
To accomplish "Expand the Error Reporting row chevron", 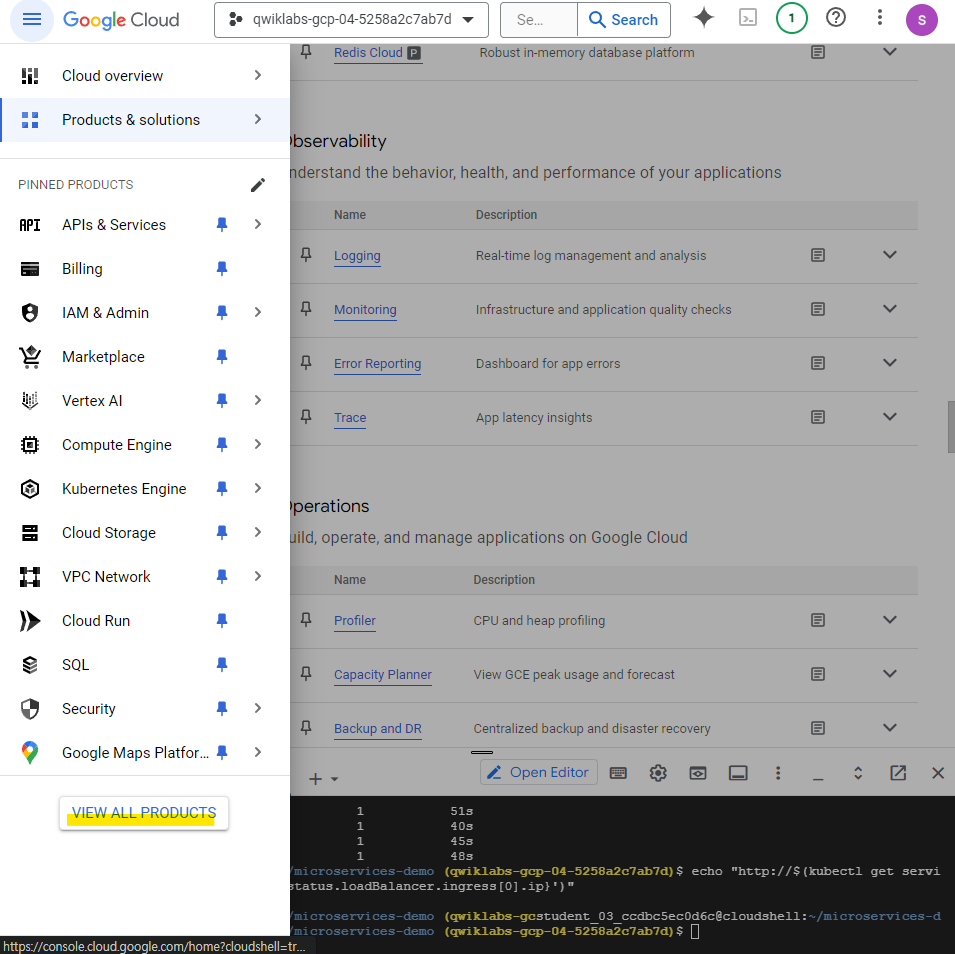I will click(x=889, y=364).
